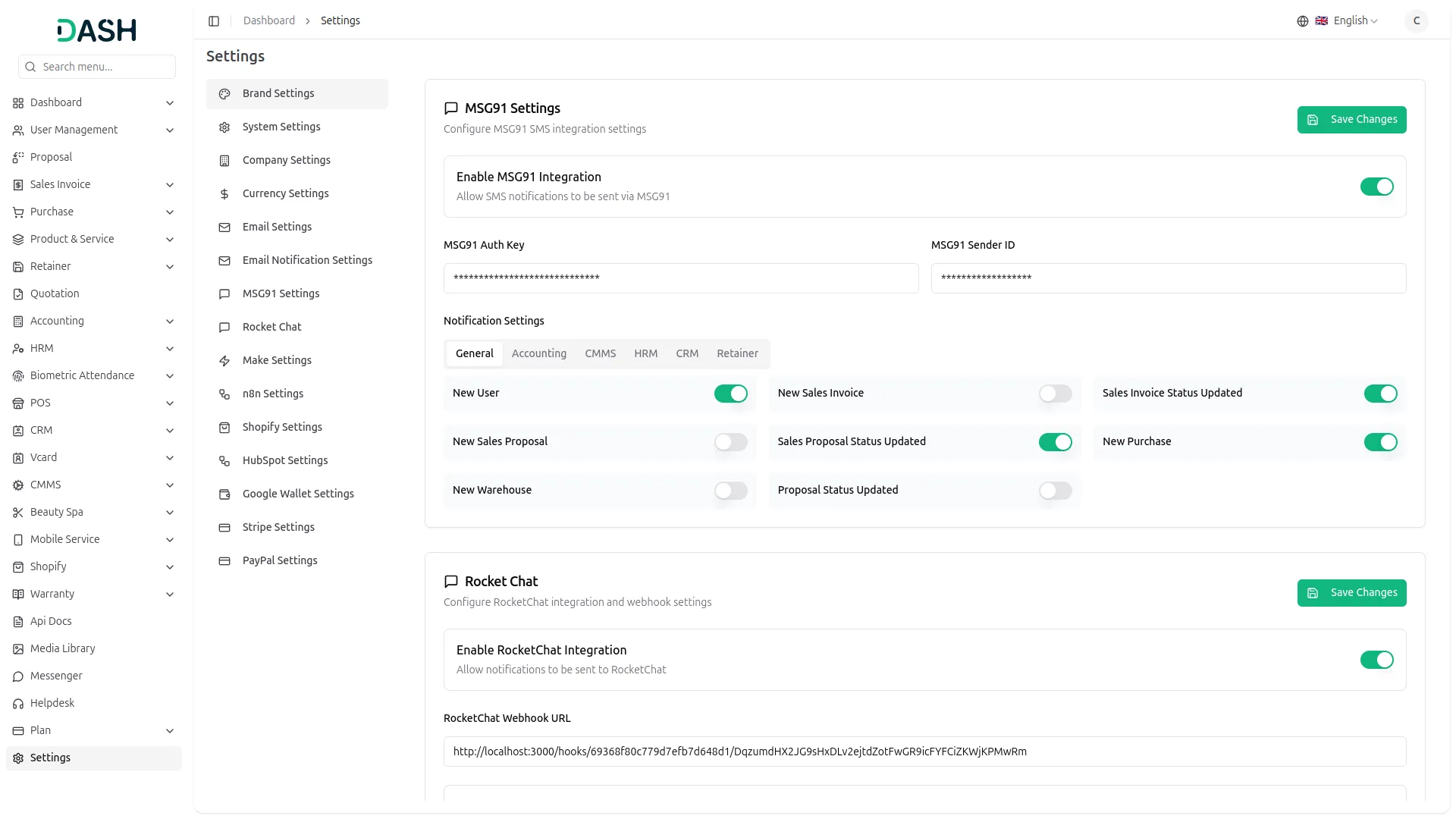
Task: Disable MSG91 Integration toggle
Action: [x=1376, y=187]
